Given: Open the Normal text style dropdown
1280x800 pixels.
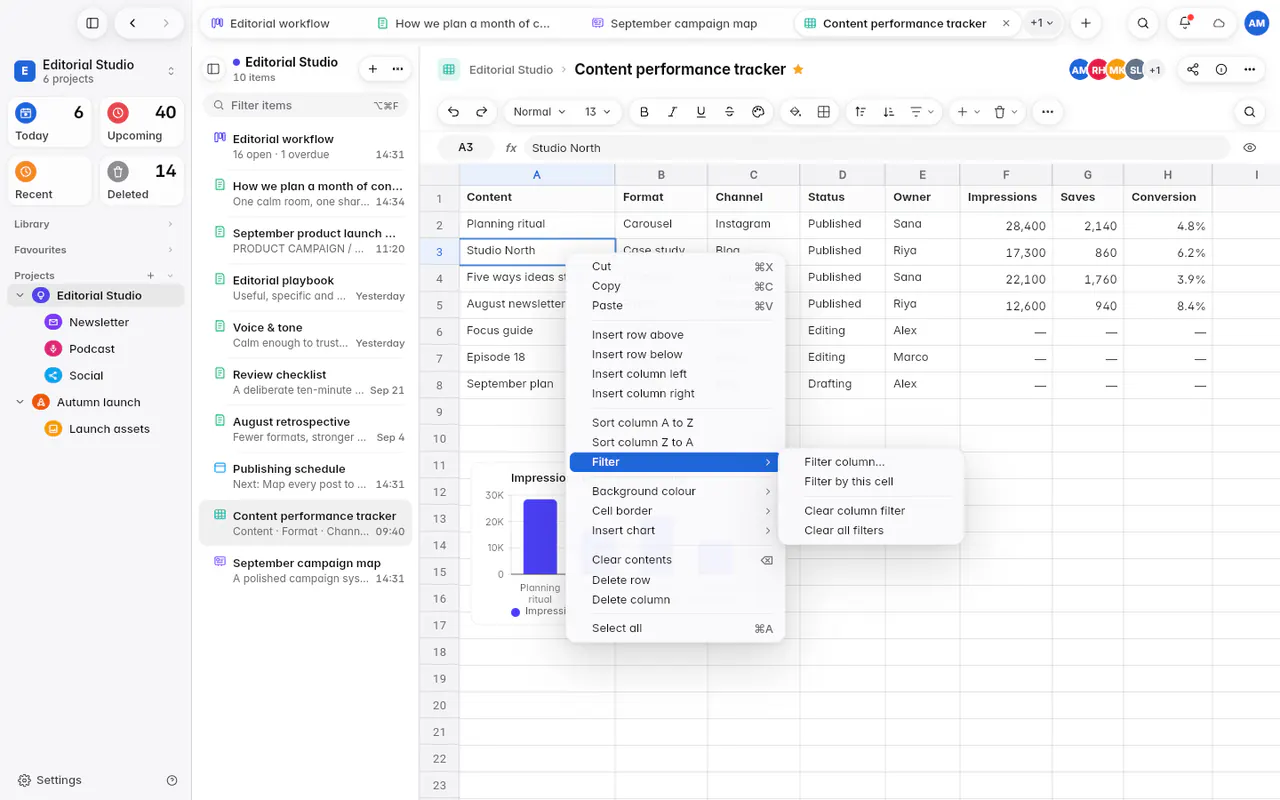Looking at the screenshot, I should pos(539,112).
